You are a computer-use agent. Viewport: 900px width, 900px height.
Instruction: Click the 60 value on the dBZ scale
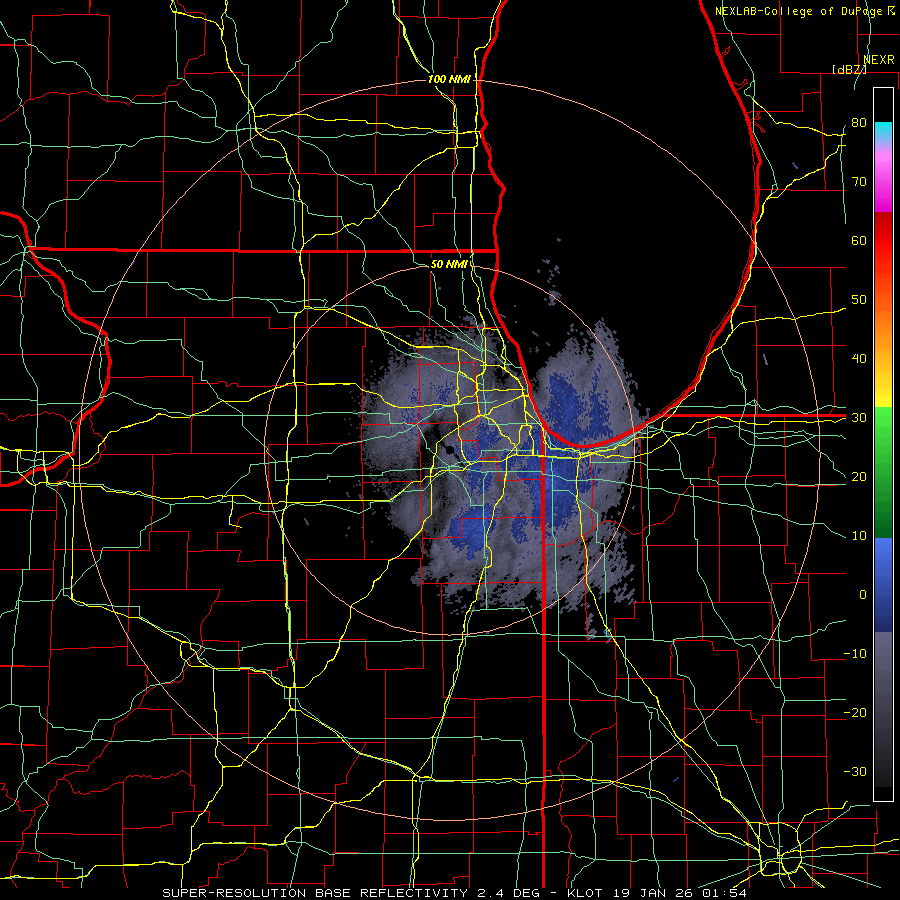pos(859,240)
